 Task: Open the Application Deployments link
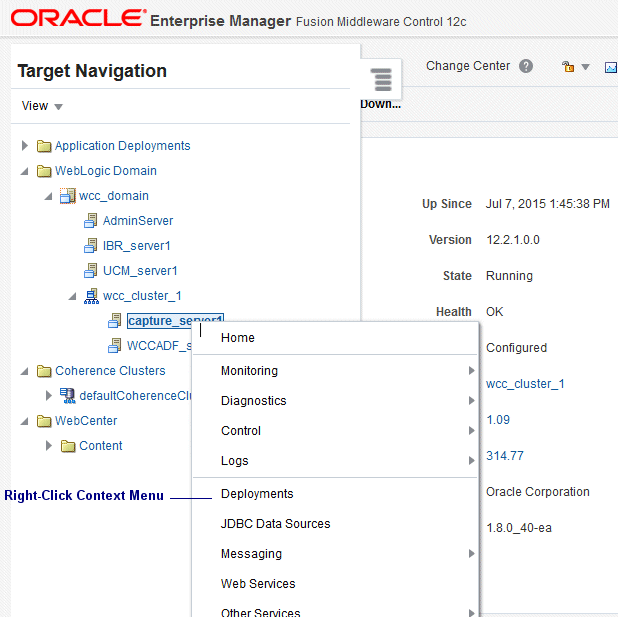click(x=123, y=146)
